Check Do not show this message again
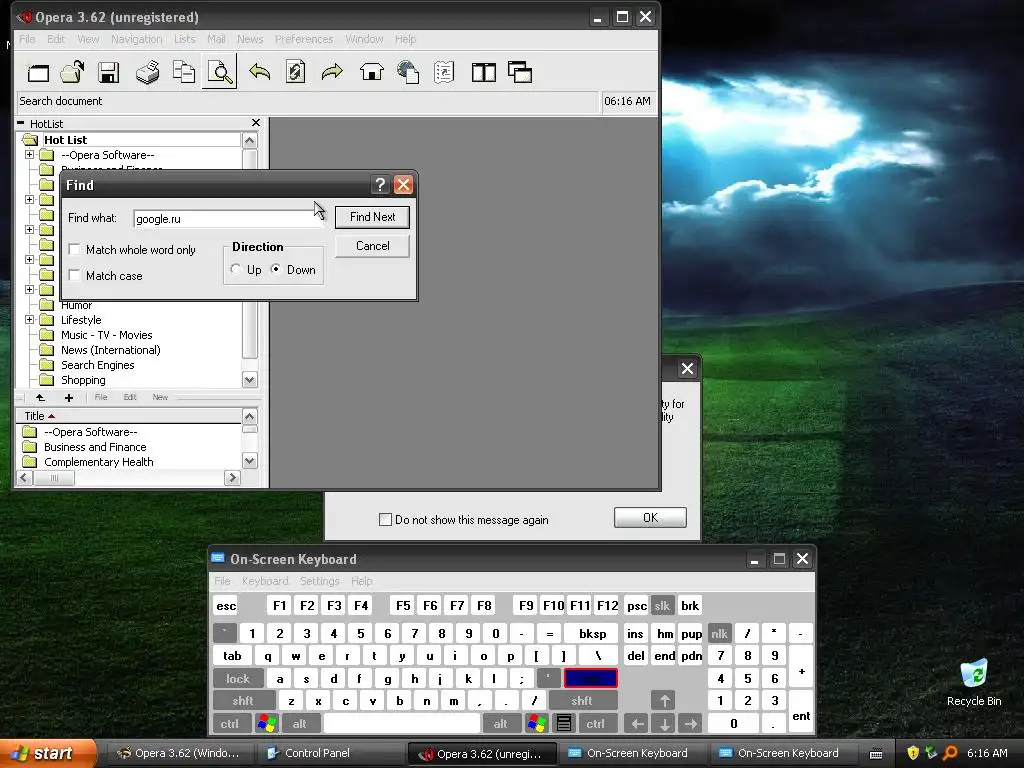 coord(385,520)
